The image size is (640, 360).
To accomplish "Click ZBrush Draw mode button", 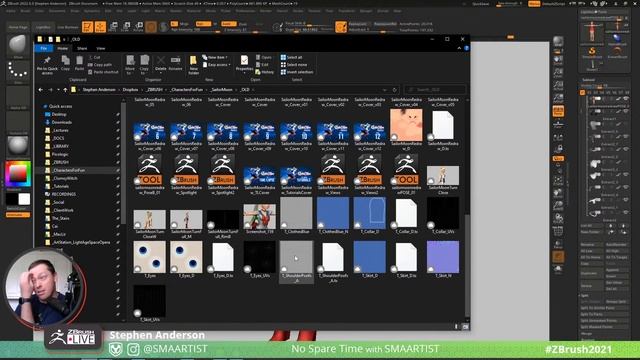I will click(x=100, y=27).
